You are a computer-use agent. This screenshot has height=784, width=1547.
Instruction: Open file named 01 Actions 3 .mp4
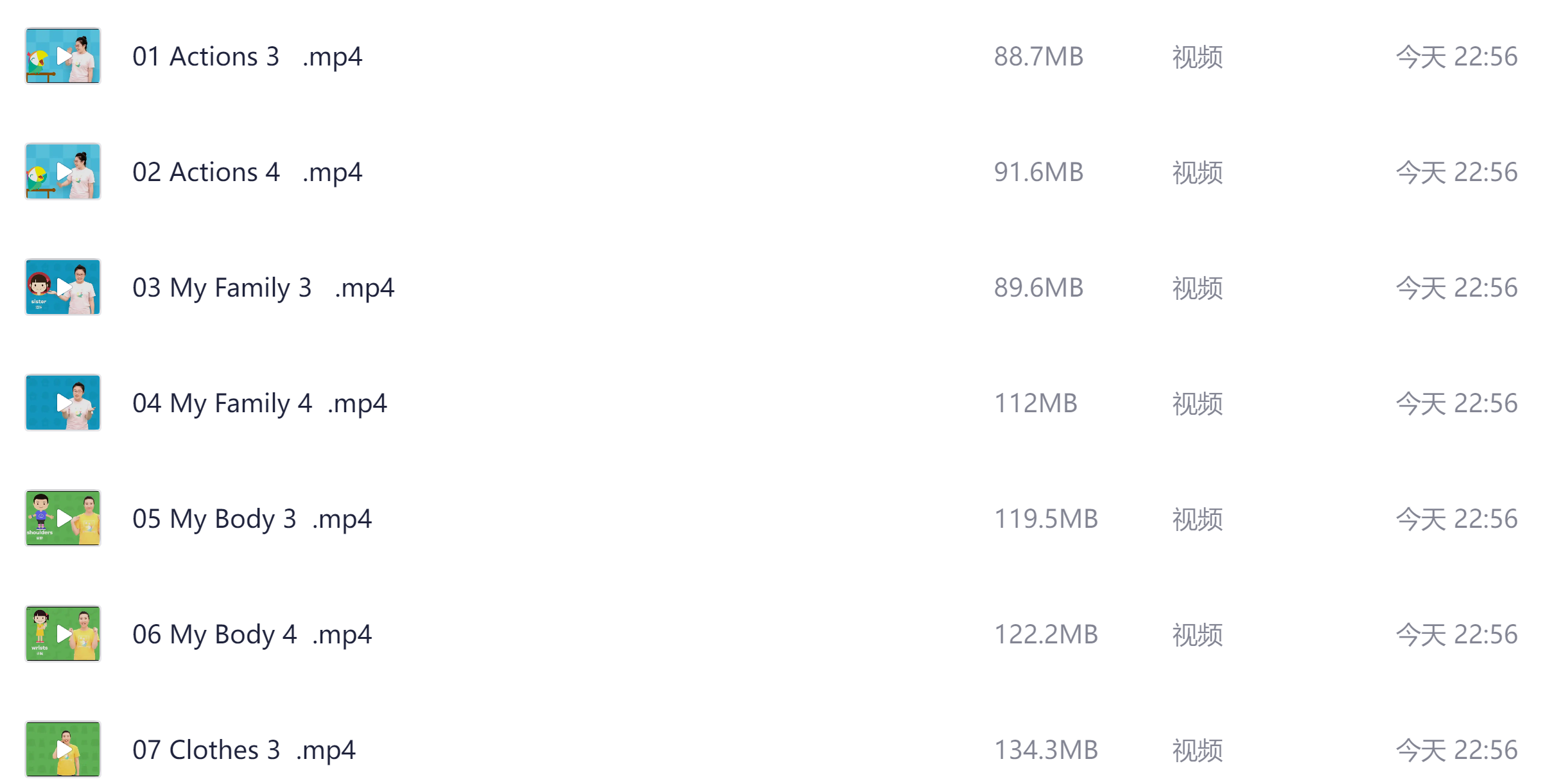tap(247, 57)
